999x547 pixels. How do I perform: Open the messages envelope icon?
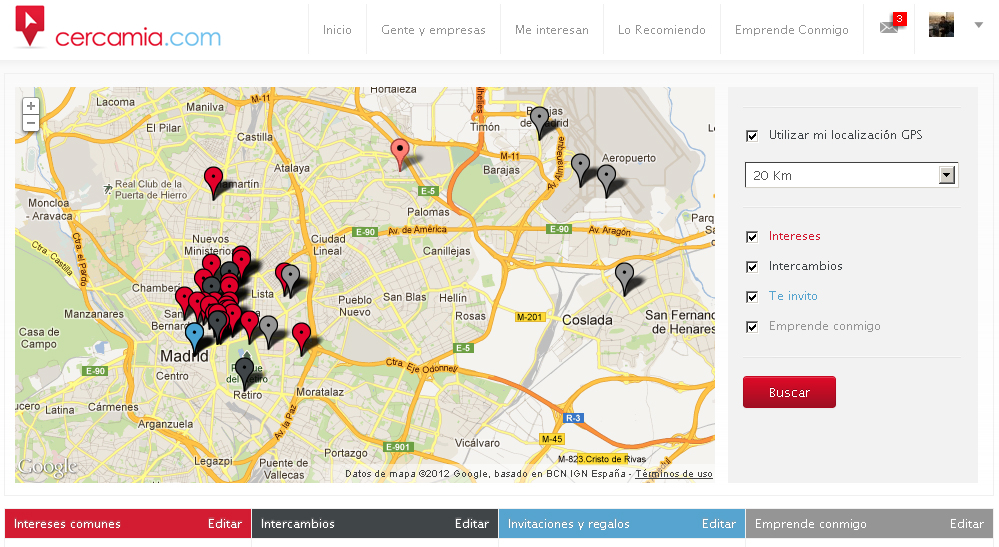tap(889, 27)
